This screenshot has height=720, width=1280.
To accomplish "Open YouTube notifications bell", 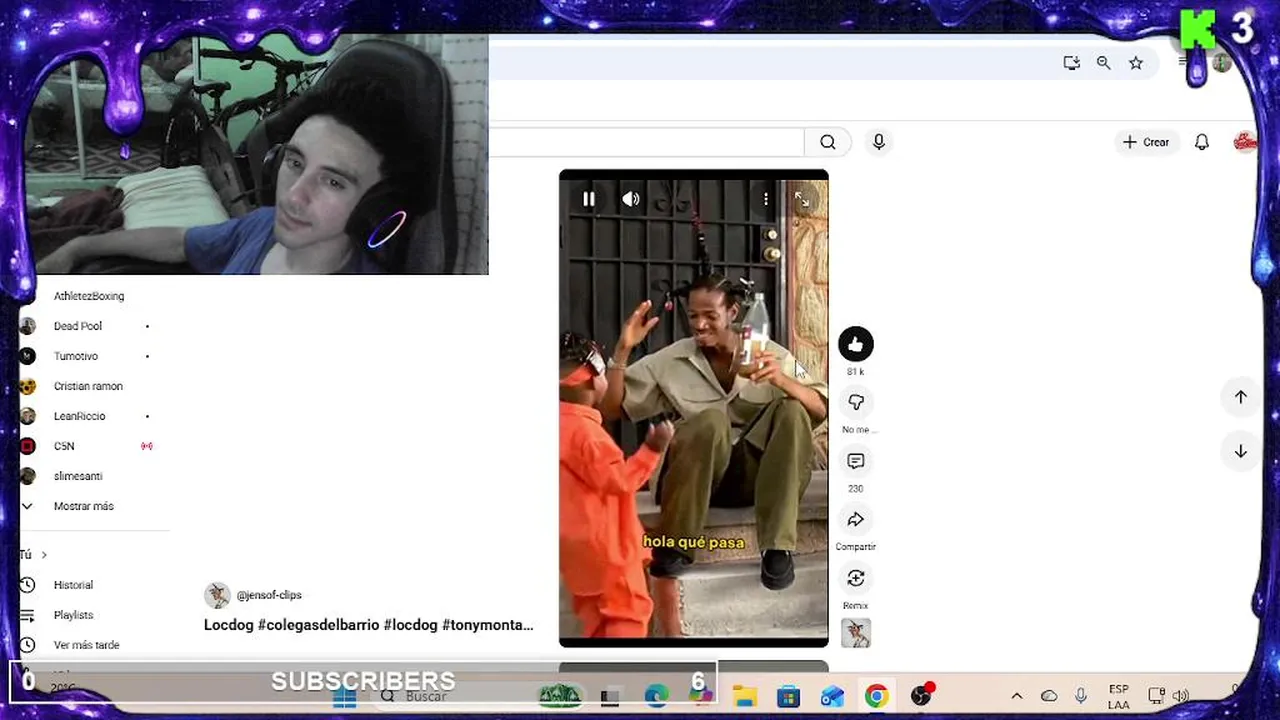I will tap(1202, 142).
